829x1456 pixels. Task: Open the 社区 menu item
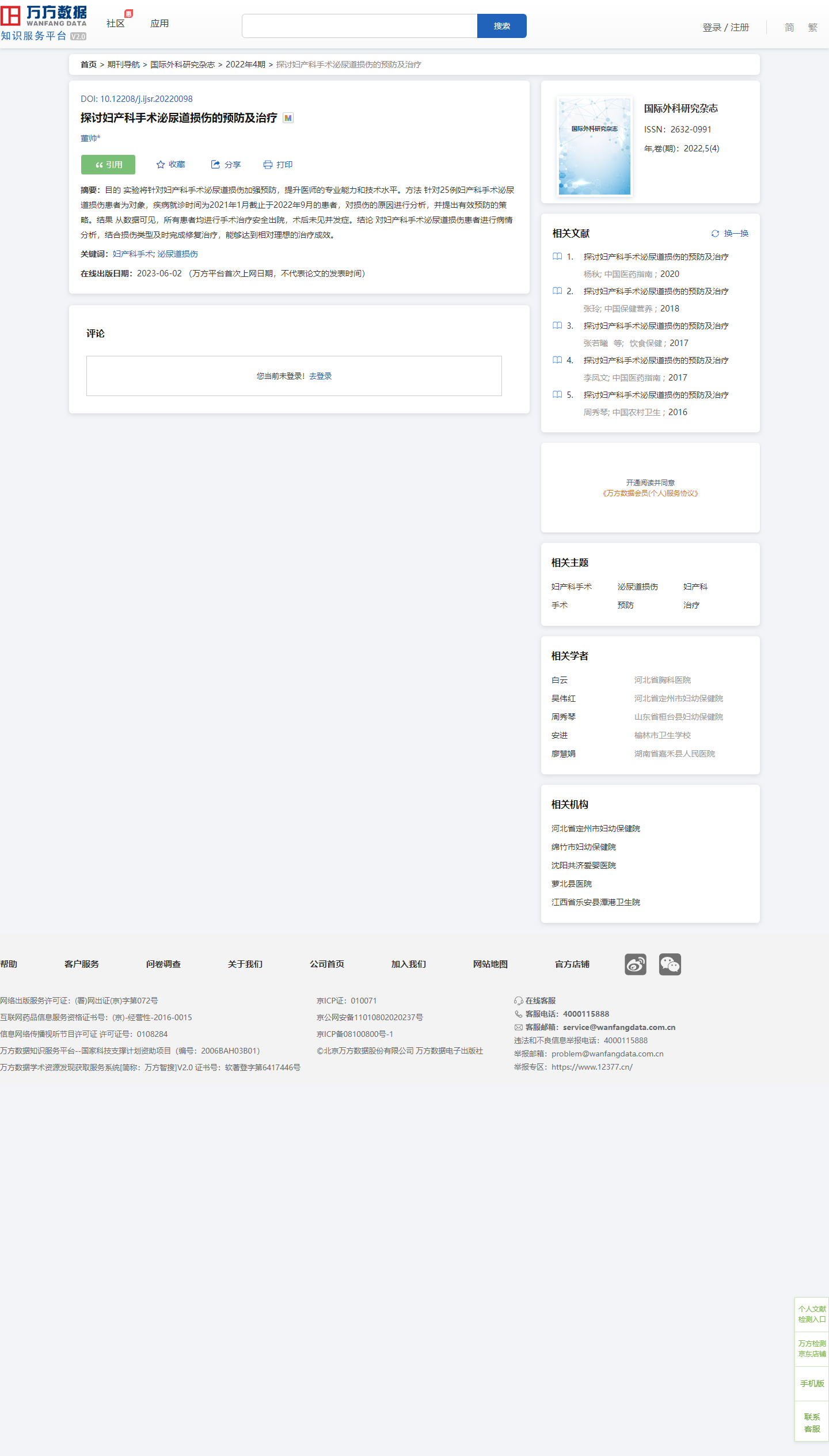coord(115,24)
